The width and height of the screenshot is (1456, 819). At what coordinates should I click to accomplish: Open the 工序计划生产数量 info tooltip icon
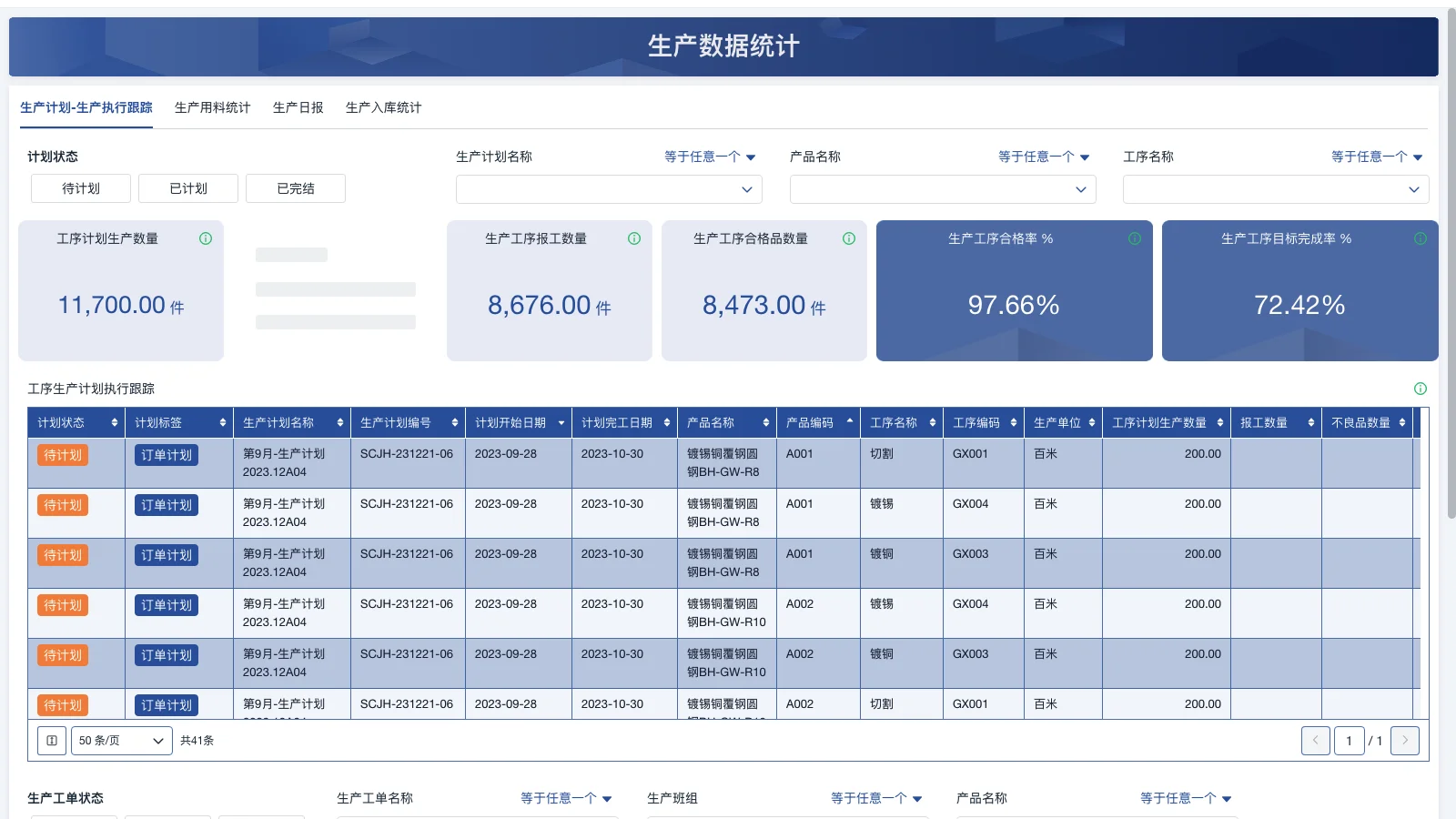pos(206,238)
